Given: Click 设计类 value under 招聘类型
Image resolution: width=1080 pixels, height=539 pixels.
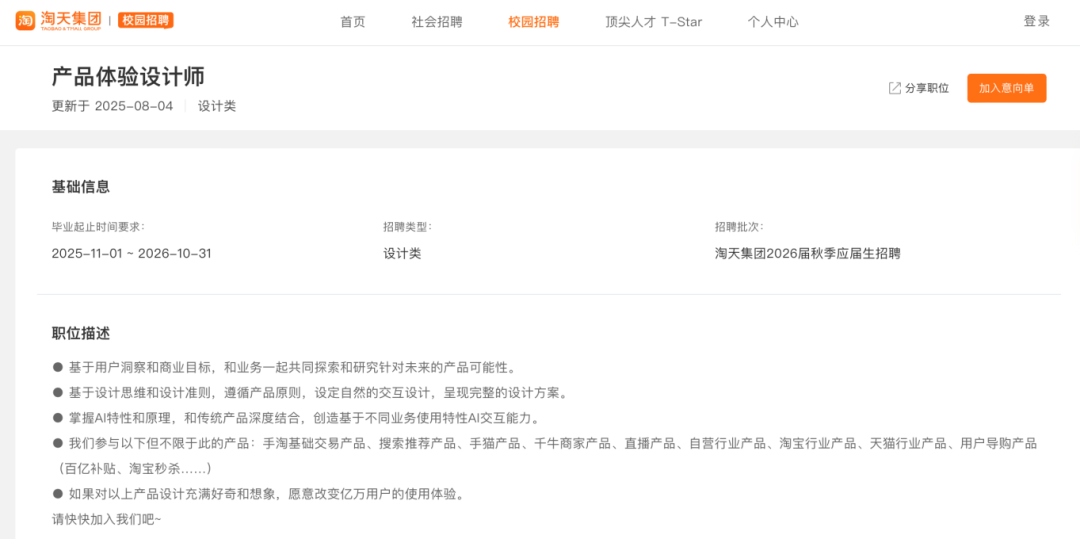Looking at the screenshot, I should click(x=402, y=253).
